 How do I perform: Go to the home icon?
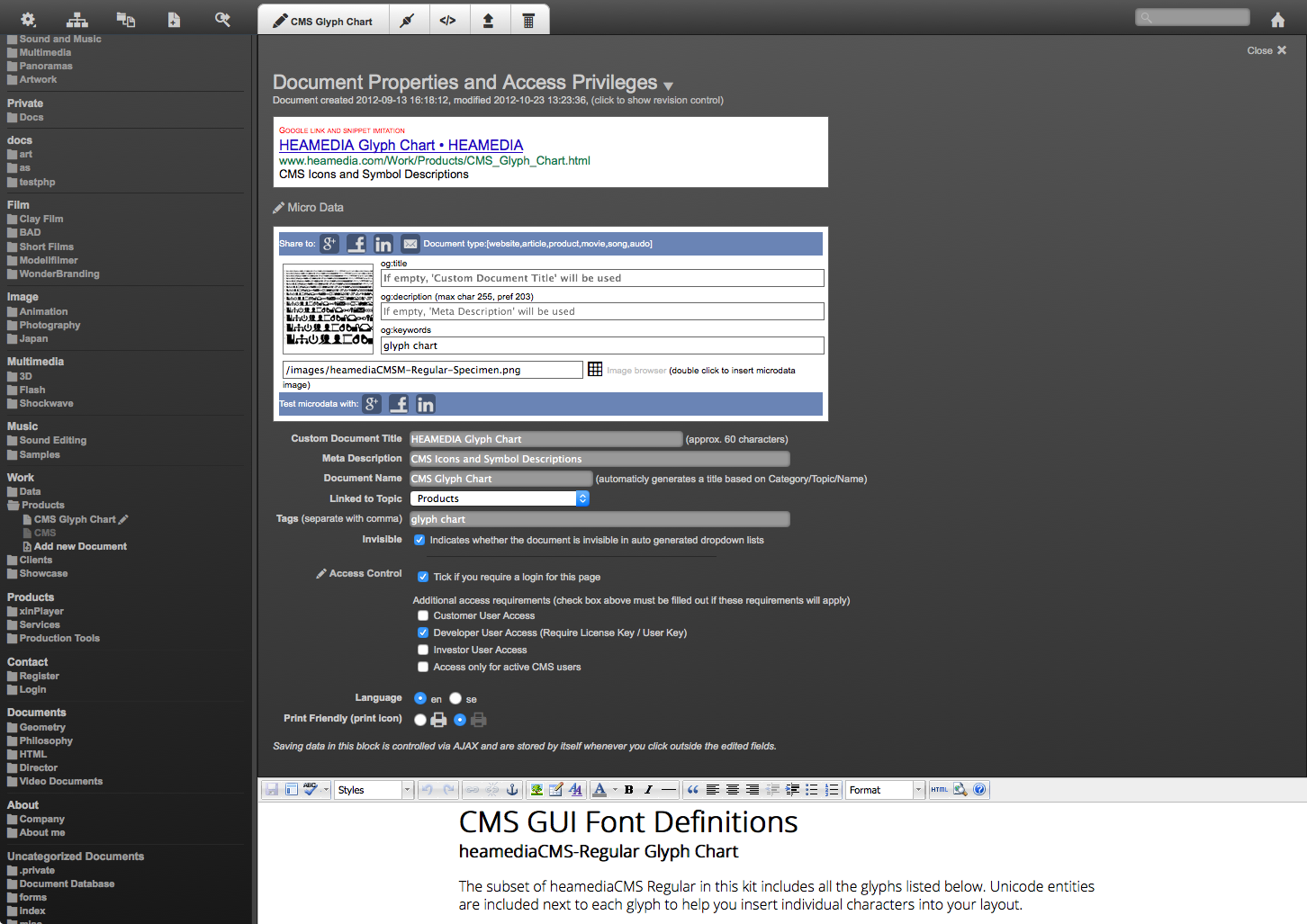pos(1277,20)
